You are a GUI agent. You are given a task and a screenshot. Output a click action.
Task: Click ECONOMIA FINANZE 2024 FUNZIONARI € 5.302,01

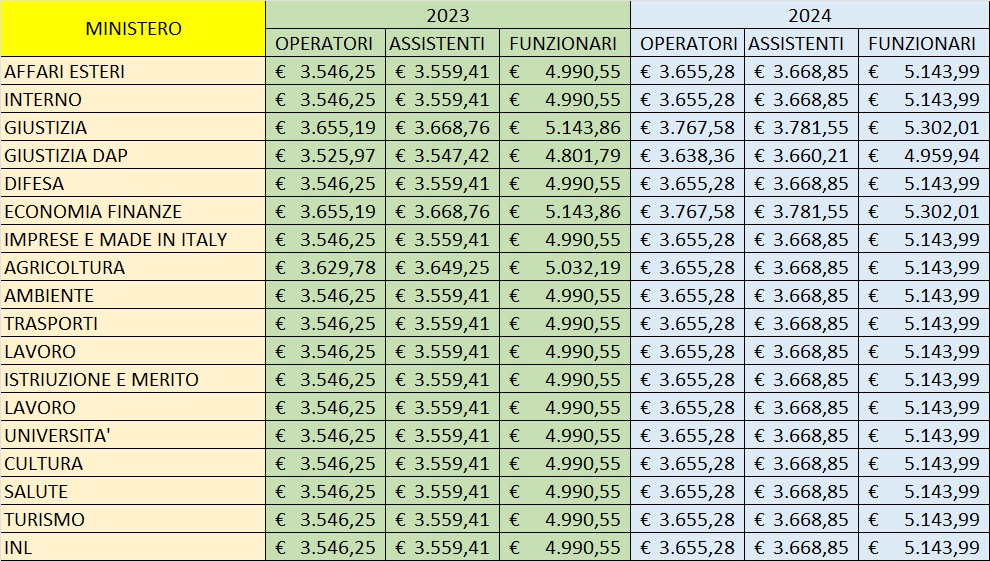(x=924, y=211)
